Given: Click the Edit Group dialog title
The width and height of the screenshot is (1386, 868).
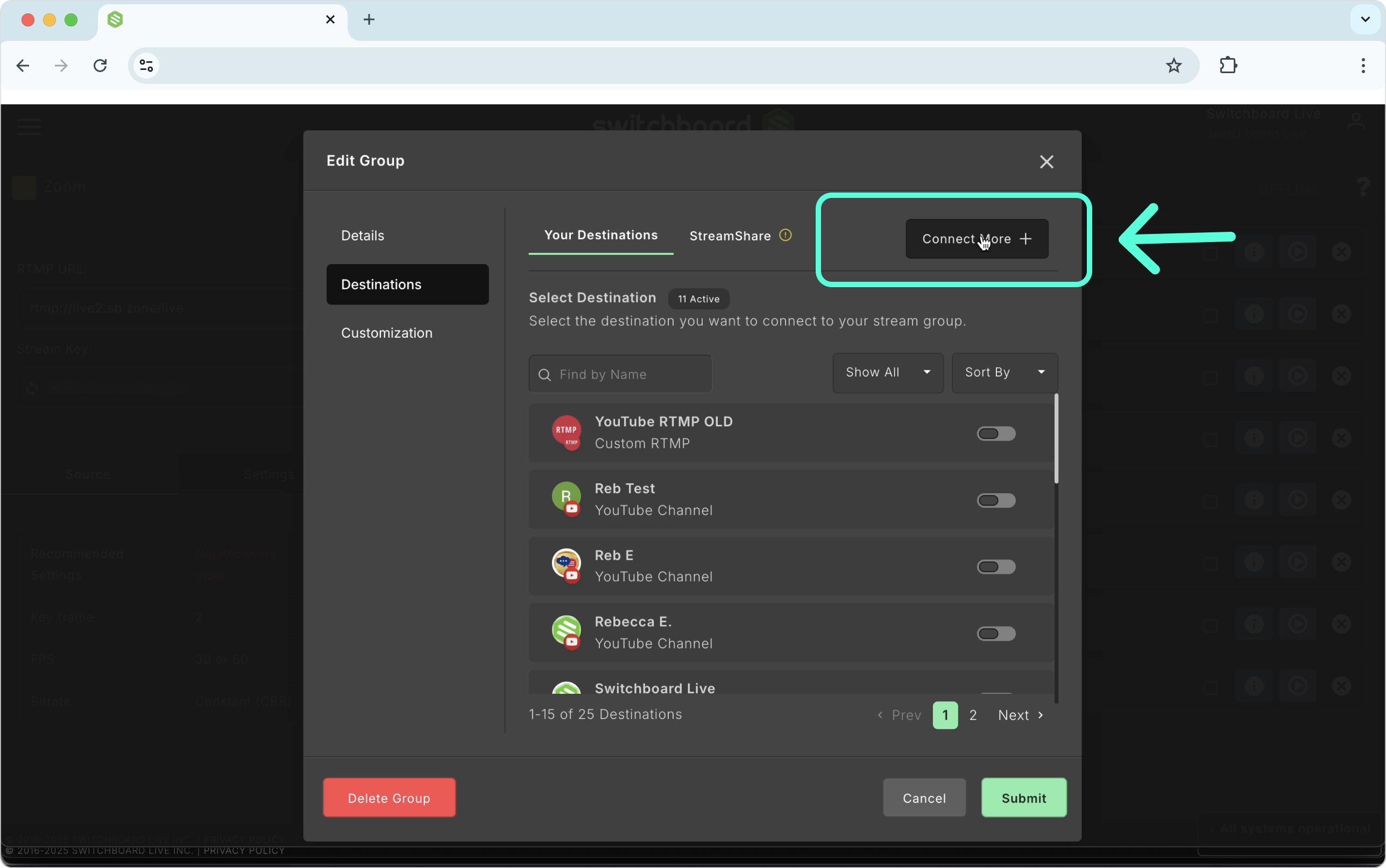Looking at the screenshot, I should (365, 161).
